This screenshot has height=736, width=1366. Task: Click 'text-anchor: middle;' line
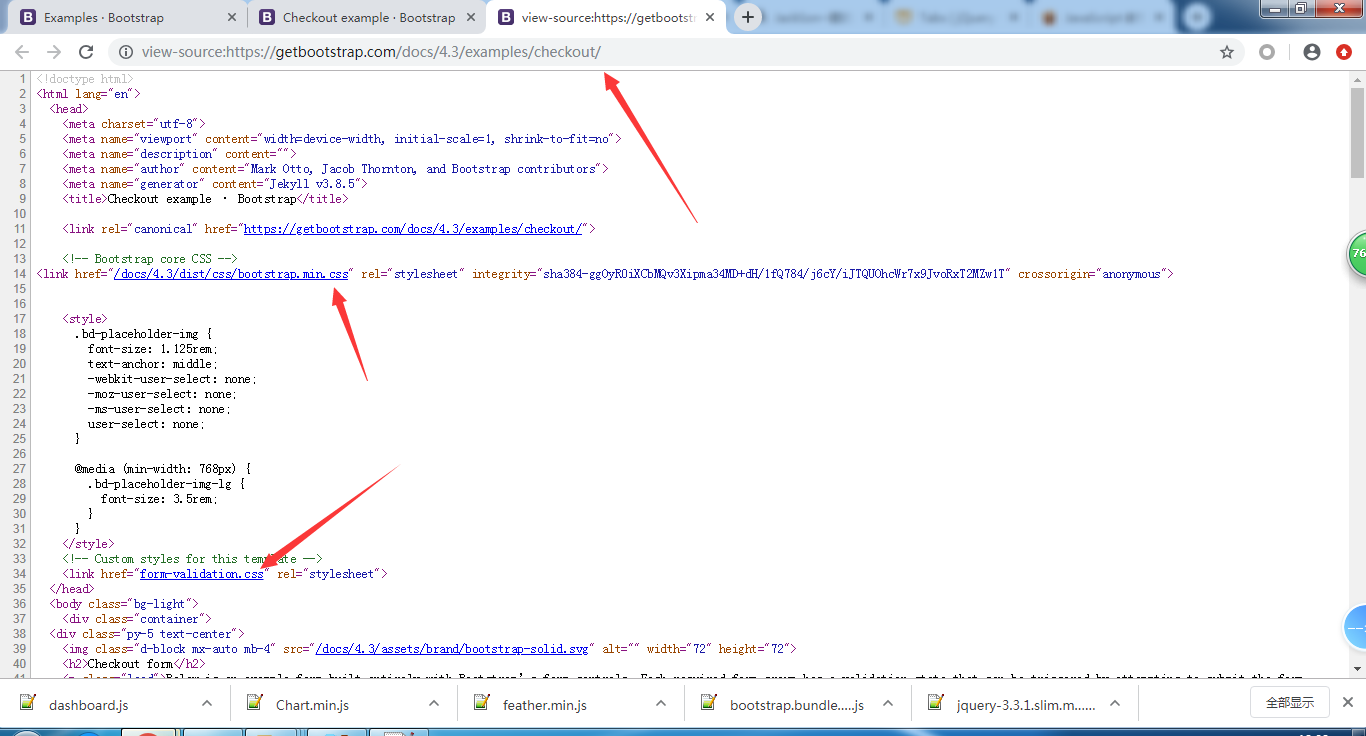(x=153, y=364)
